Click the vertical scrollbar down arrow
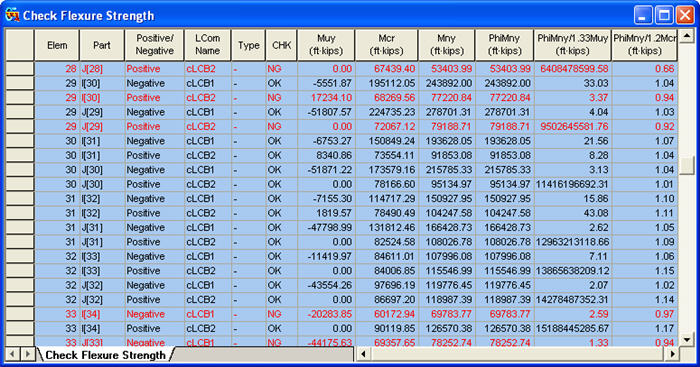This screenshot has width=700, height=367. pyautogui.click(x=688, y=339)
